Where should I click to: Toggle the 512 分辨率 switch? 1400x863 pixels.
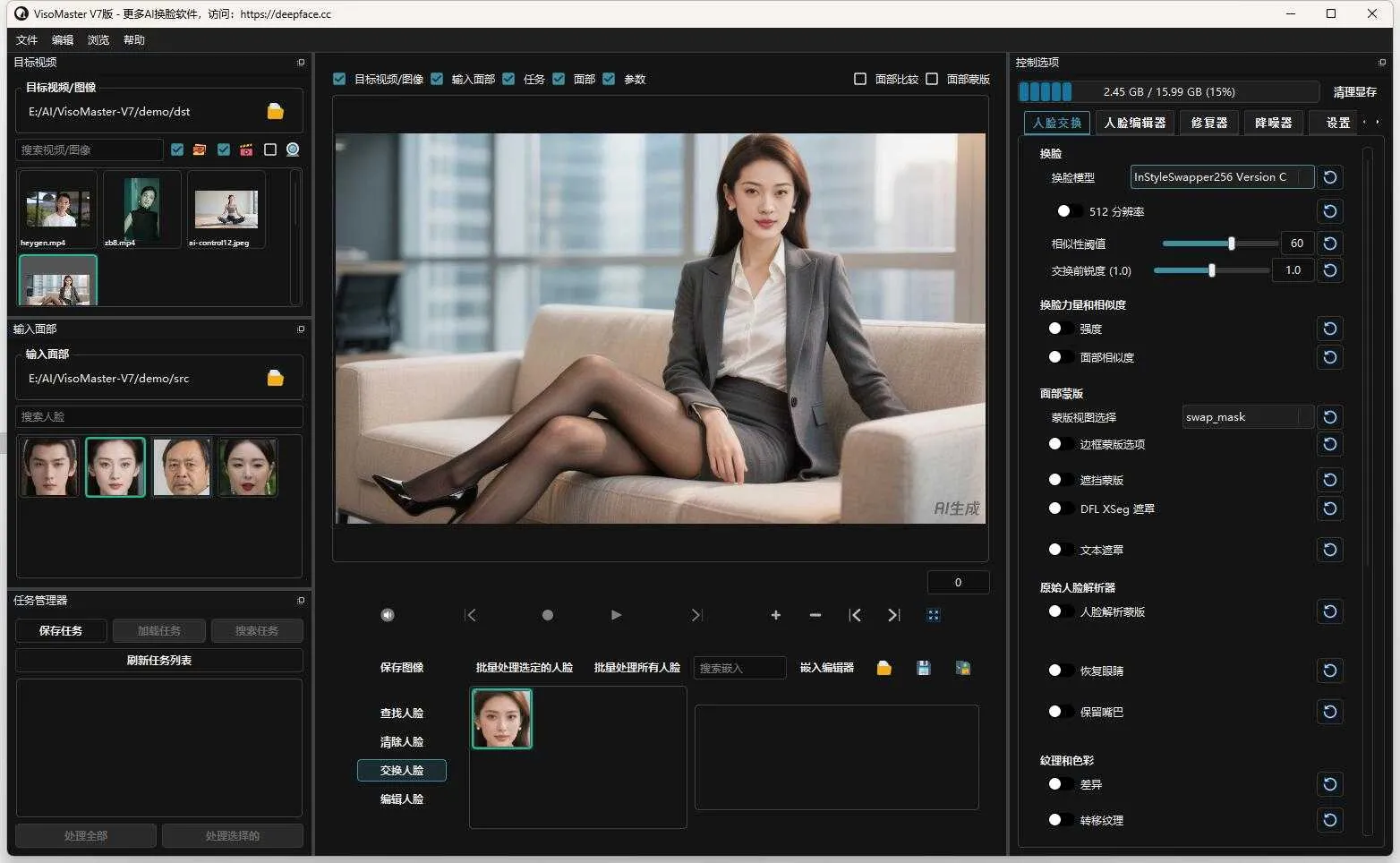coord(1067,211)
